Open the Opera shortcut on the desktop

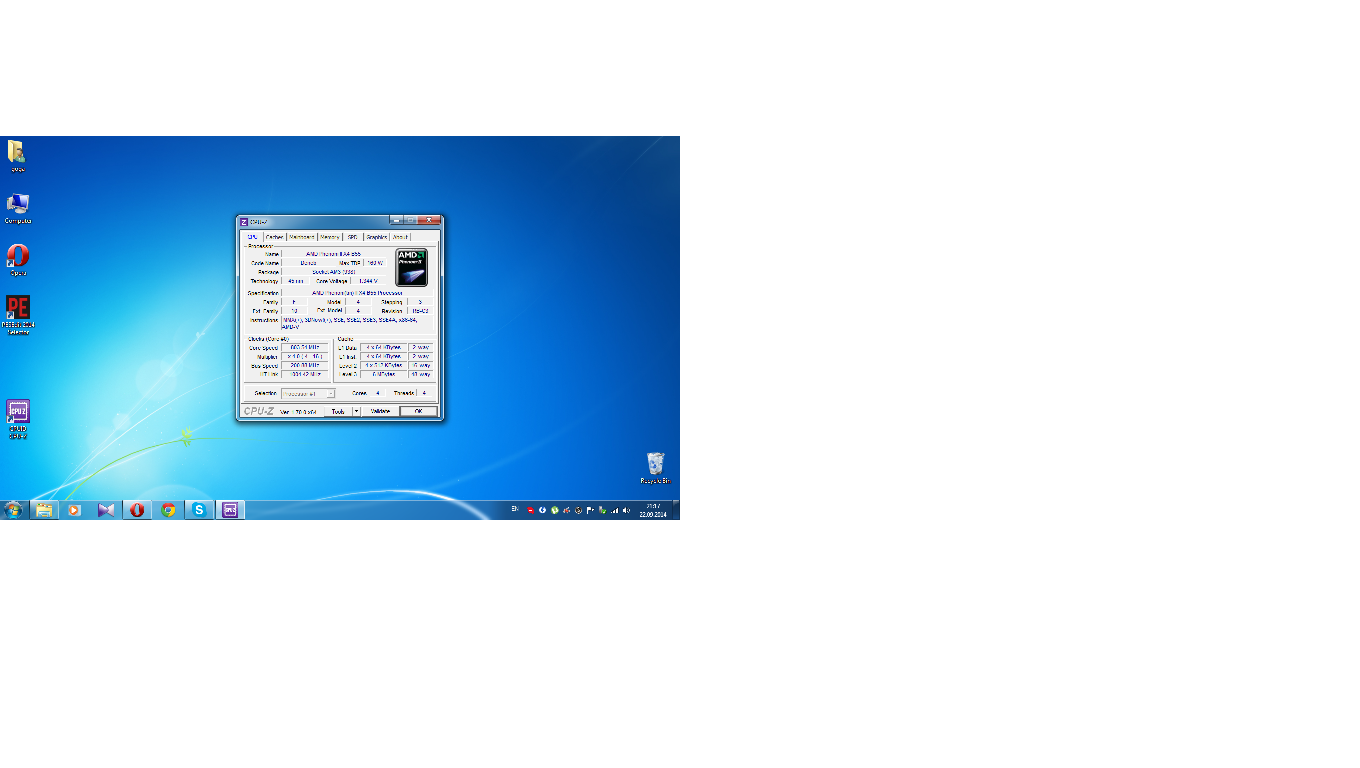tap(18, 259)
